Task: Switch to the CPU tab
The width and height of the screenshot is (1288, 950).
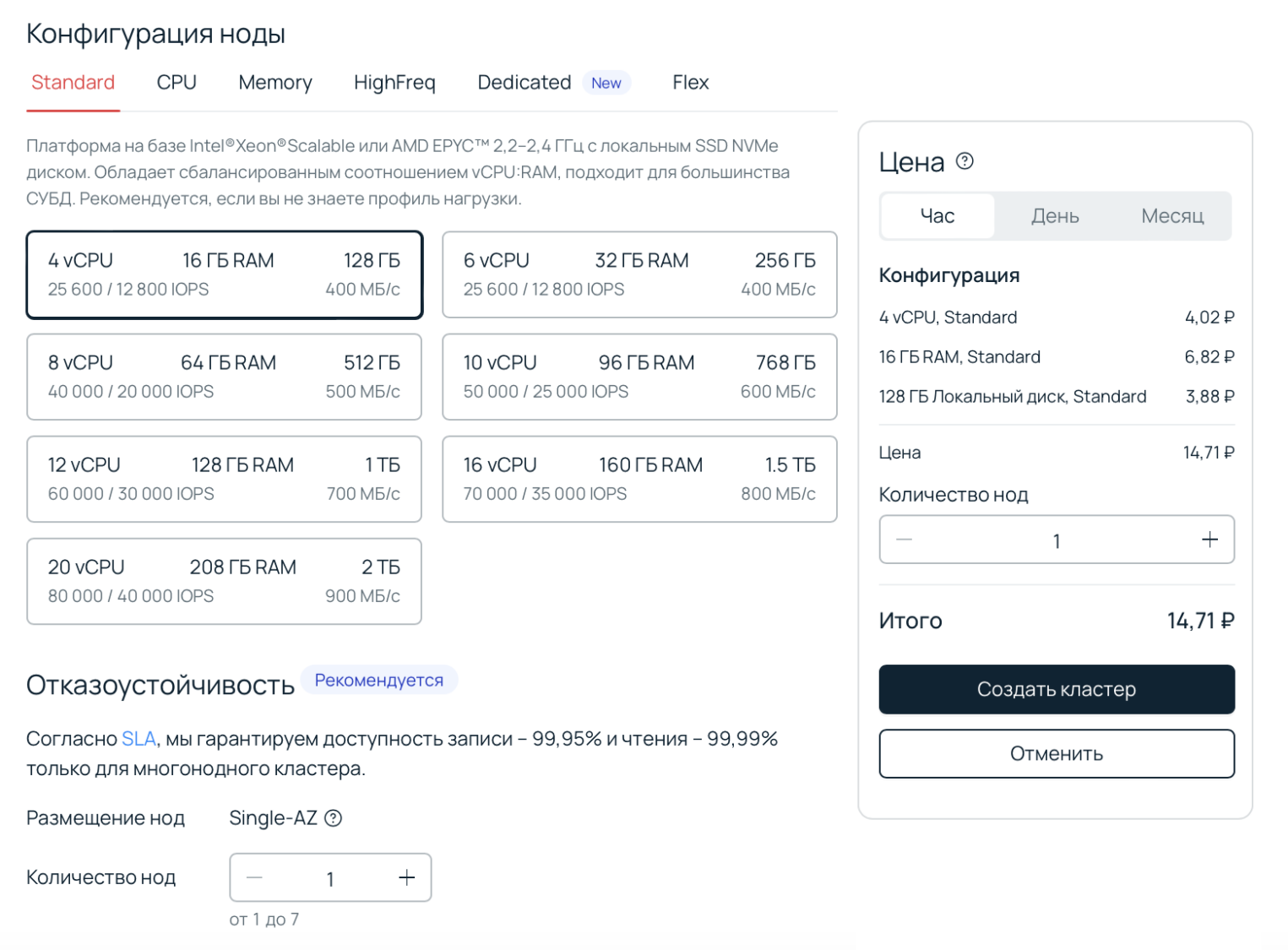Action: (177, 83)
